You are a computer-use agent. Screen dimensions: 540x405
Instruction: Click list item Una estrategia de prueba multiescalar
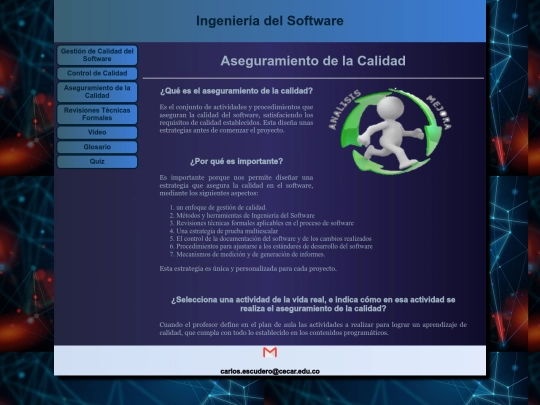point(227,231)
